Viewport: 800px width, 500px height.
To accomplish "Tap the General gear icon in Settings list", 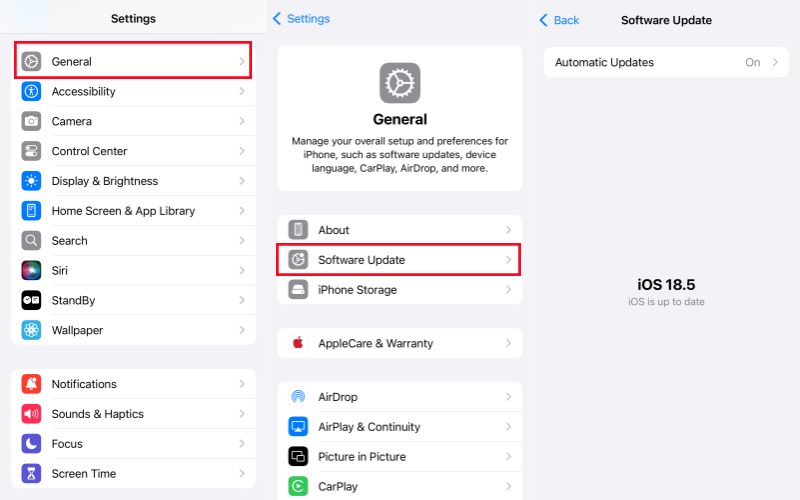I will click(x=31, y=61).
